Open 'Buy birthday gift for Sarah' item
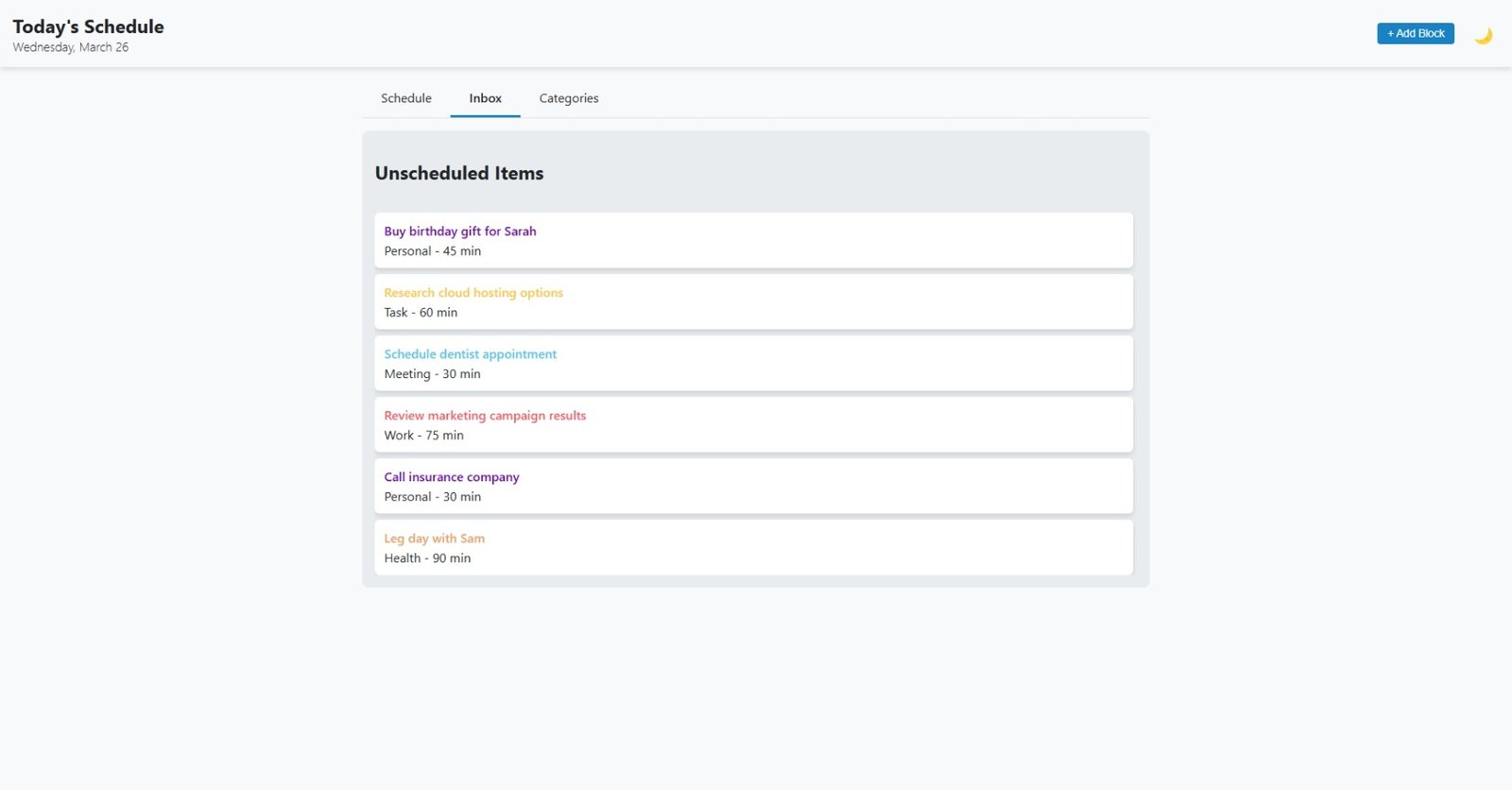 point(459,232)
